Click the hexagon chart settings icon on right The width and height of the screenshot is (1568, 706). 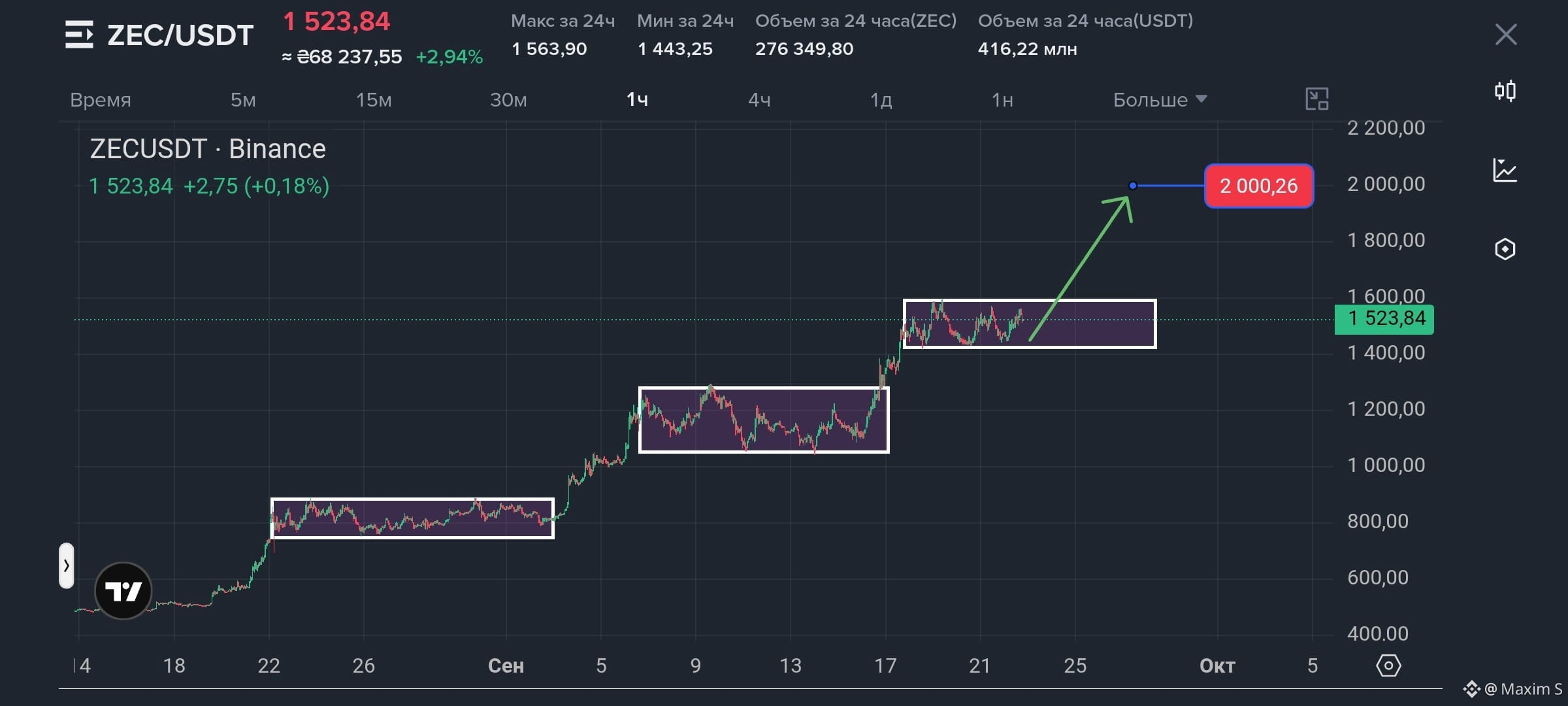point(1505,249)
